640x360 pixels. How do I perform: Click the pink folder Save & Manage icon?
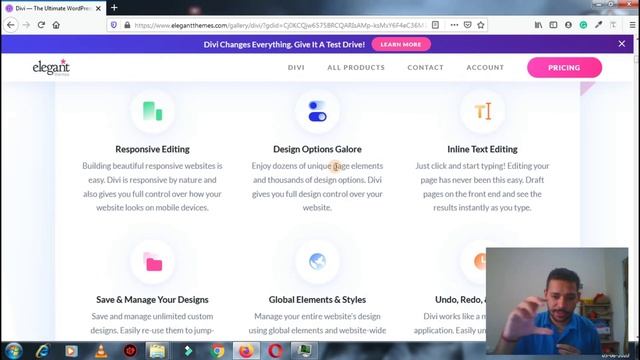pyautogui.click(x=152, y=262)
